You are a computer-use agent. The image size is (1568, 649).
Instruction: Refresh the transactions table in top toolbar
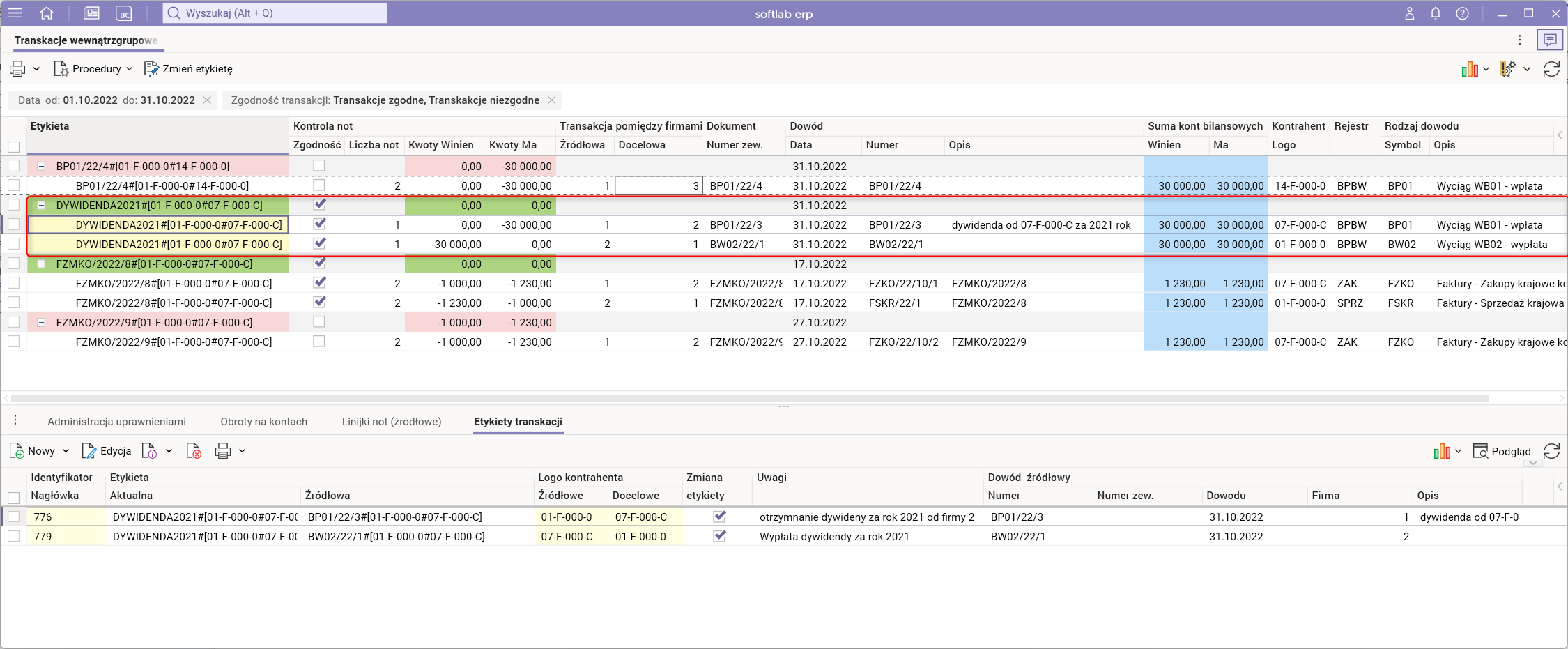click(x=1551, y=69)
